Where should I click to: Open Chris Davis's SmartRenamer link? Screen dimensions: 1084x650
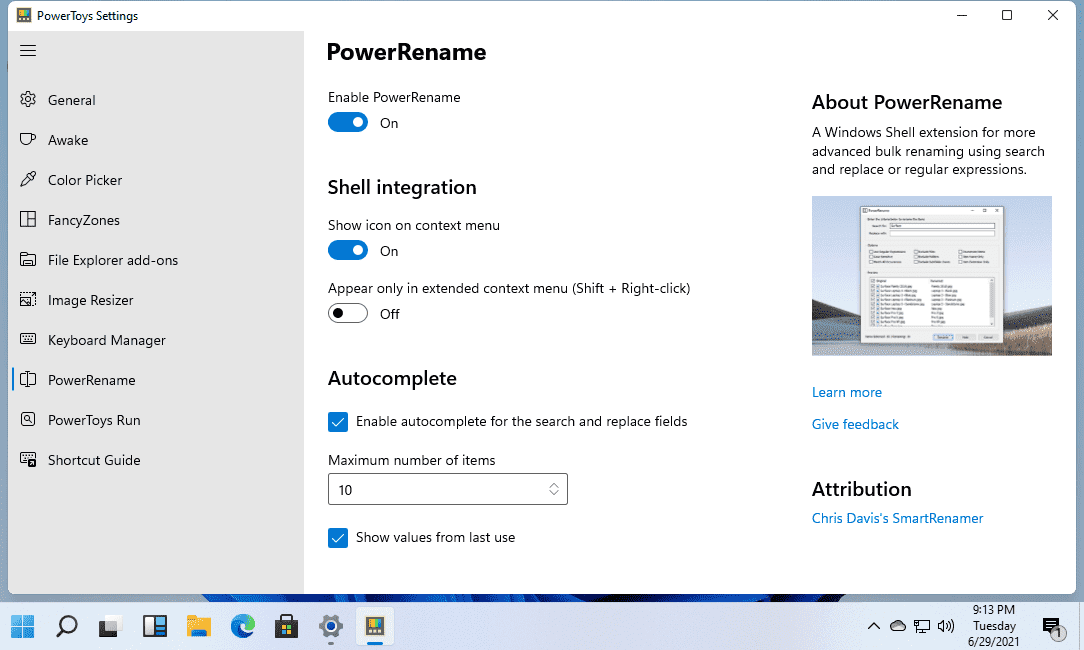point(897,519)
